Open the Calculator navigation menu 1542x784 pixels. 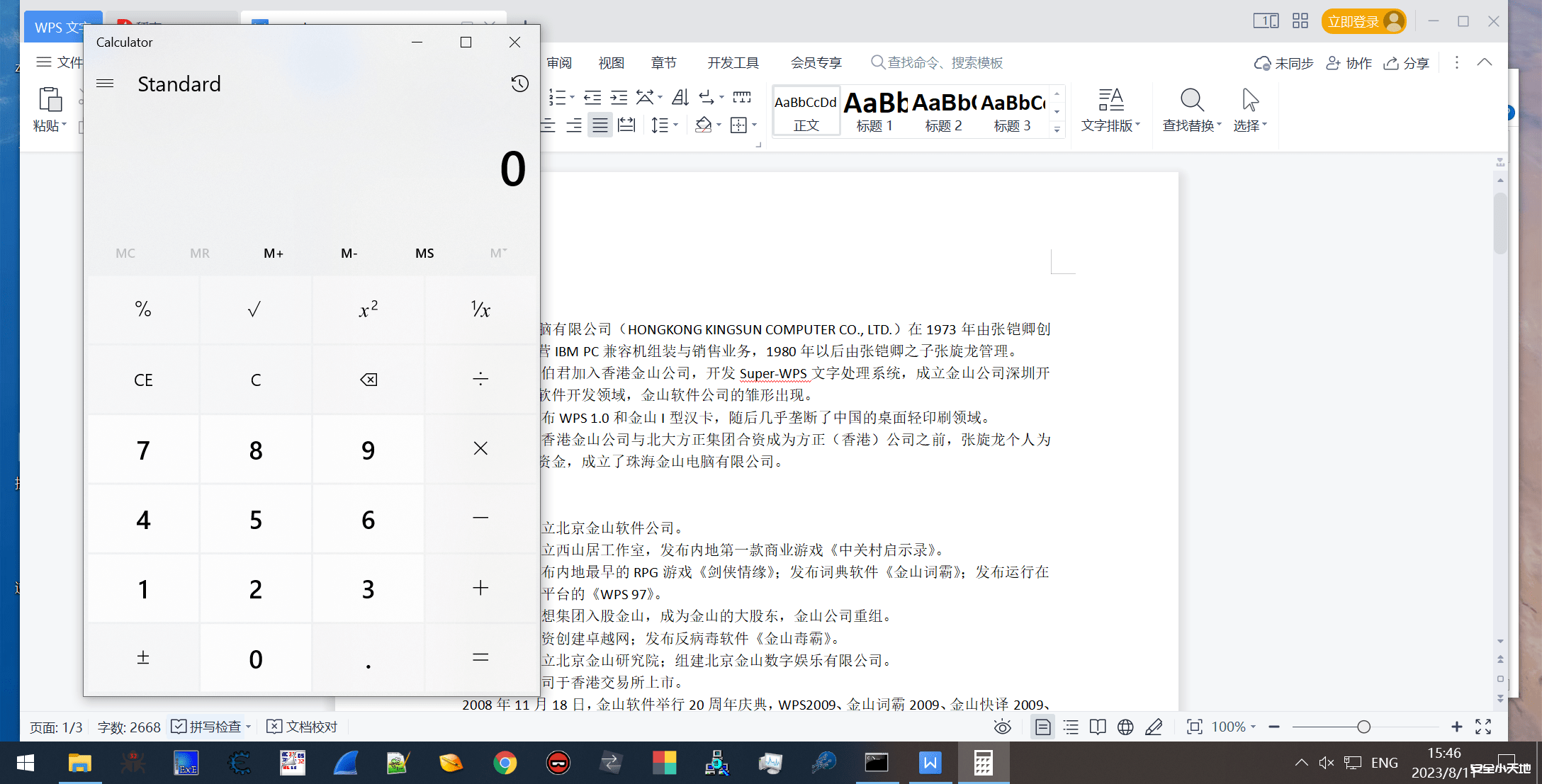coord(105,84)
